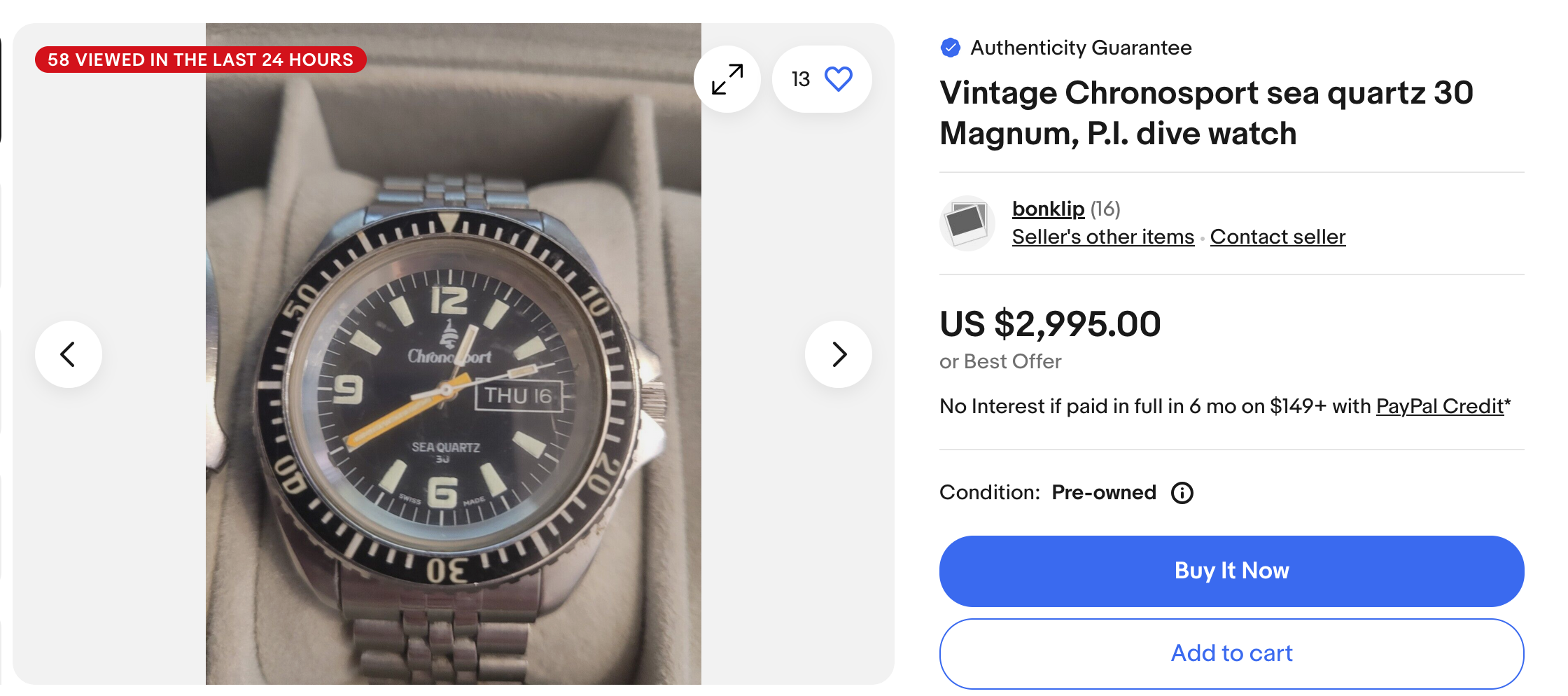Click the "or Best Offer" text

tap(1000, 361)
